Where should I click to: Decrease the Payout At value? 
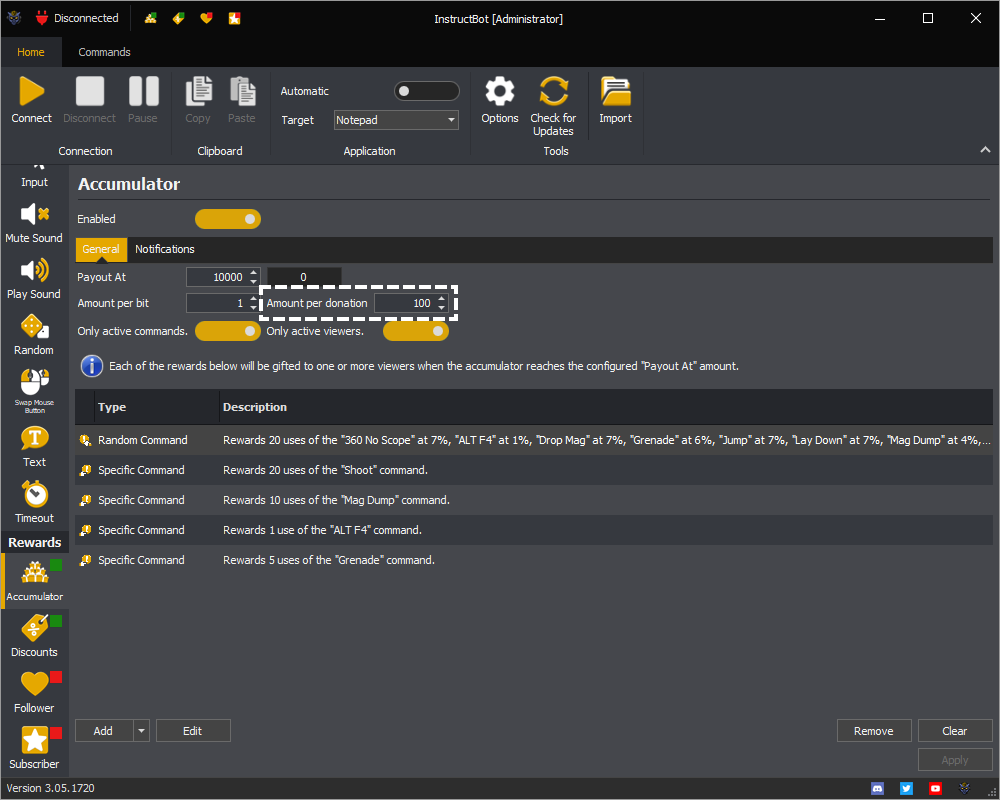click(253, 281)
